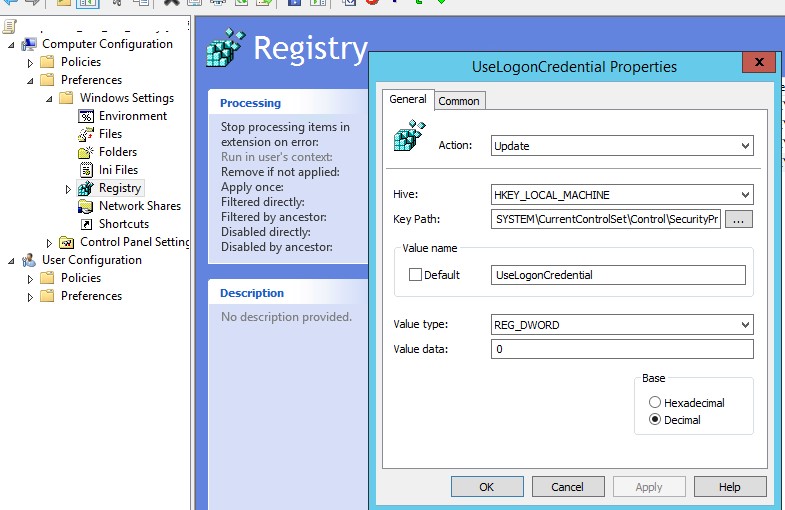785x510 pixels.
Task: Expand the Value type REG_DWORD dropdown
Action: pyautogui.click(x=621, y=325)
